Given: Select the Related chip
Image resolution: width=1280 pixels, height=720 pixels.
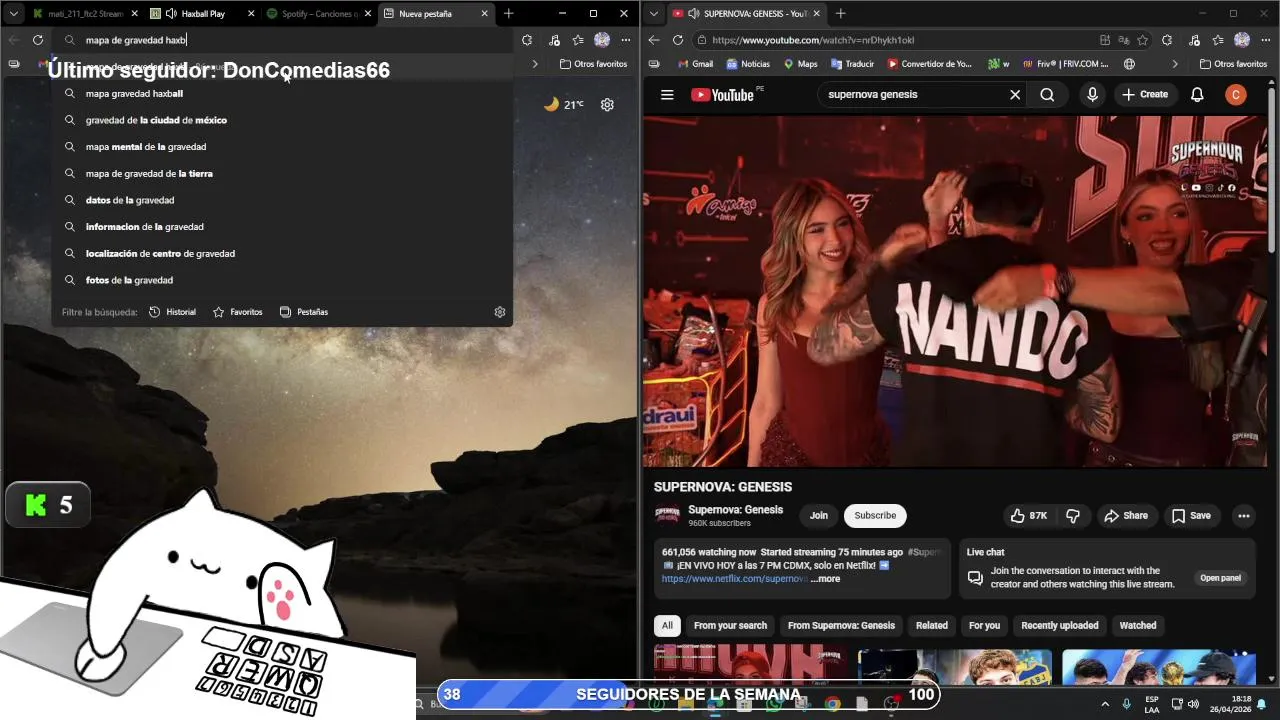Looking at the screenshot, I should (931, 626).
